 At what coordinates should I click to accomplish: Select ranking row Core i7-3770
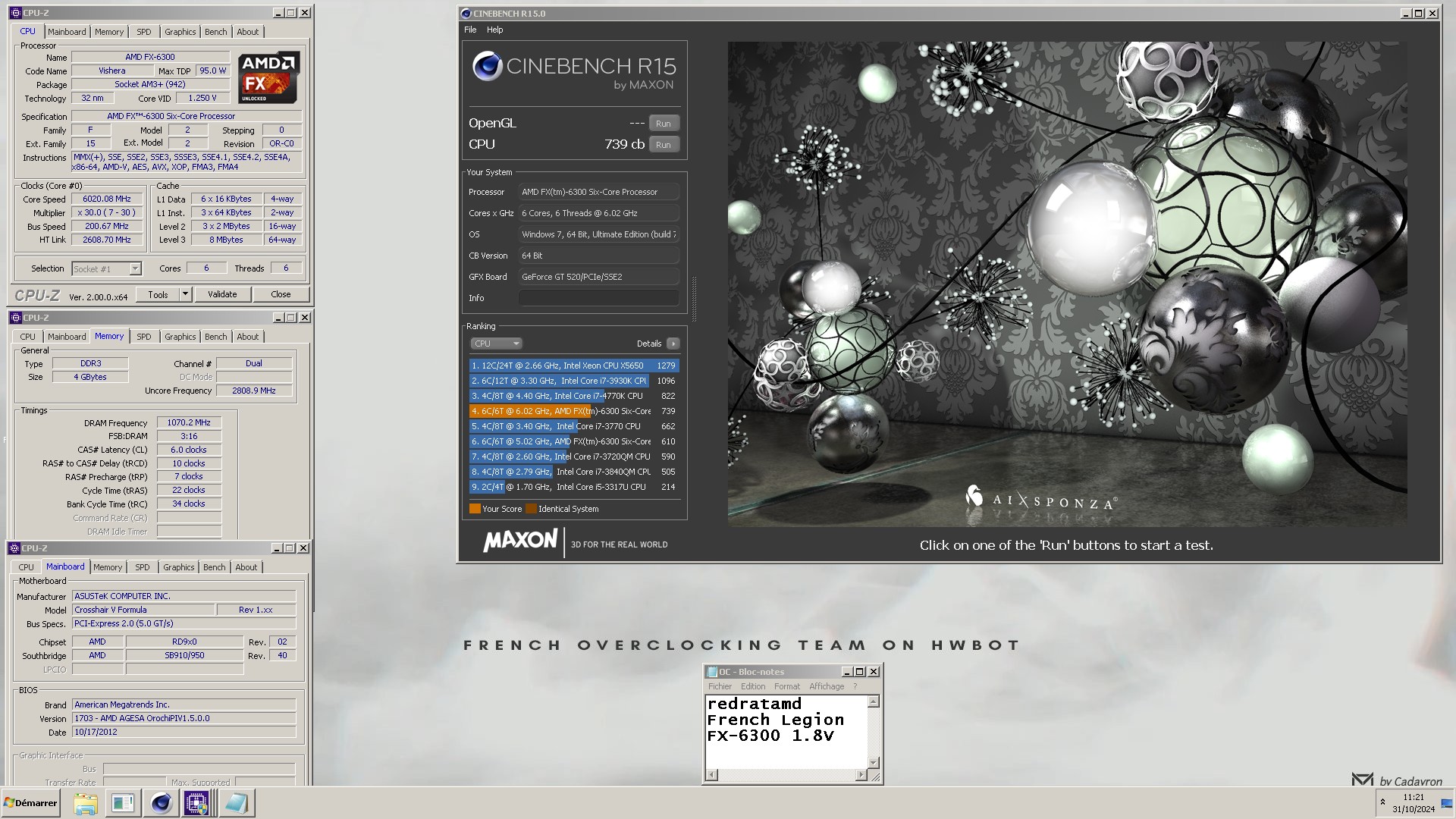(573, 426)
